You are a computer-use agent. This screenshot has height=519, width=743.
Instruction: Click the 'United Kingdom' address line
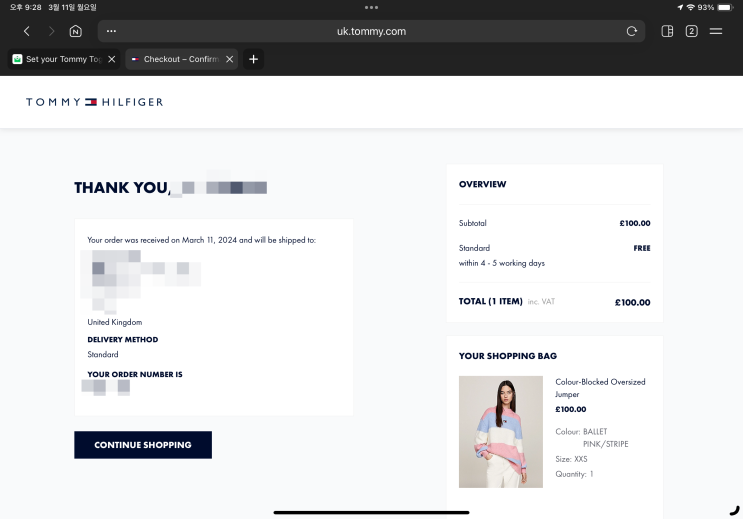[115, 322]
